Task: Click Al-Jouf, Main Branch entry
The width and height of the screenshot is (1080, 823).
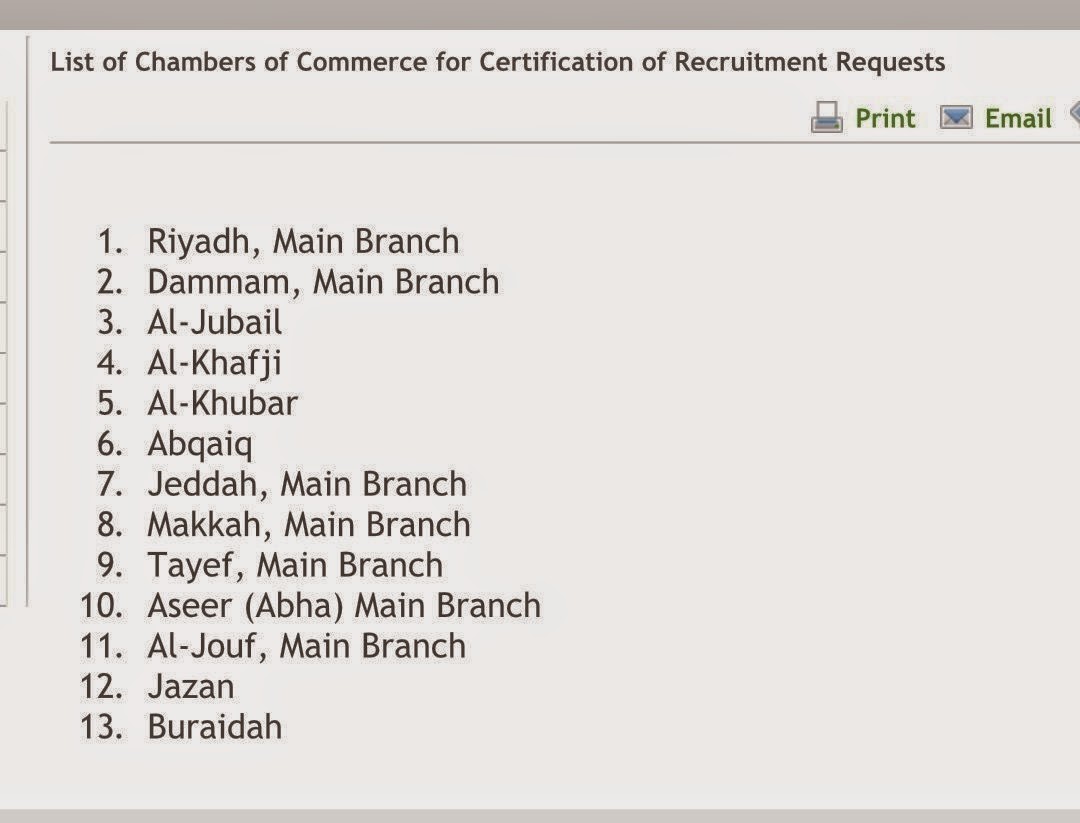Action: (x=307, y=647)
